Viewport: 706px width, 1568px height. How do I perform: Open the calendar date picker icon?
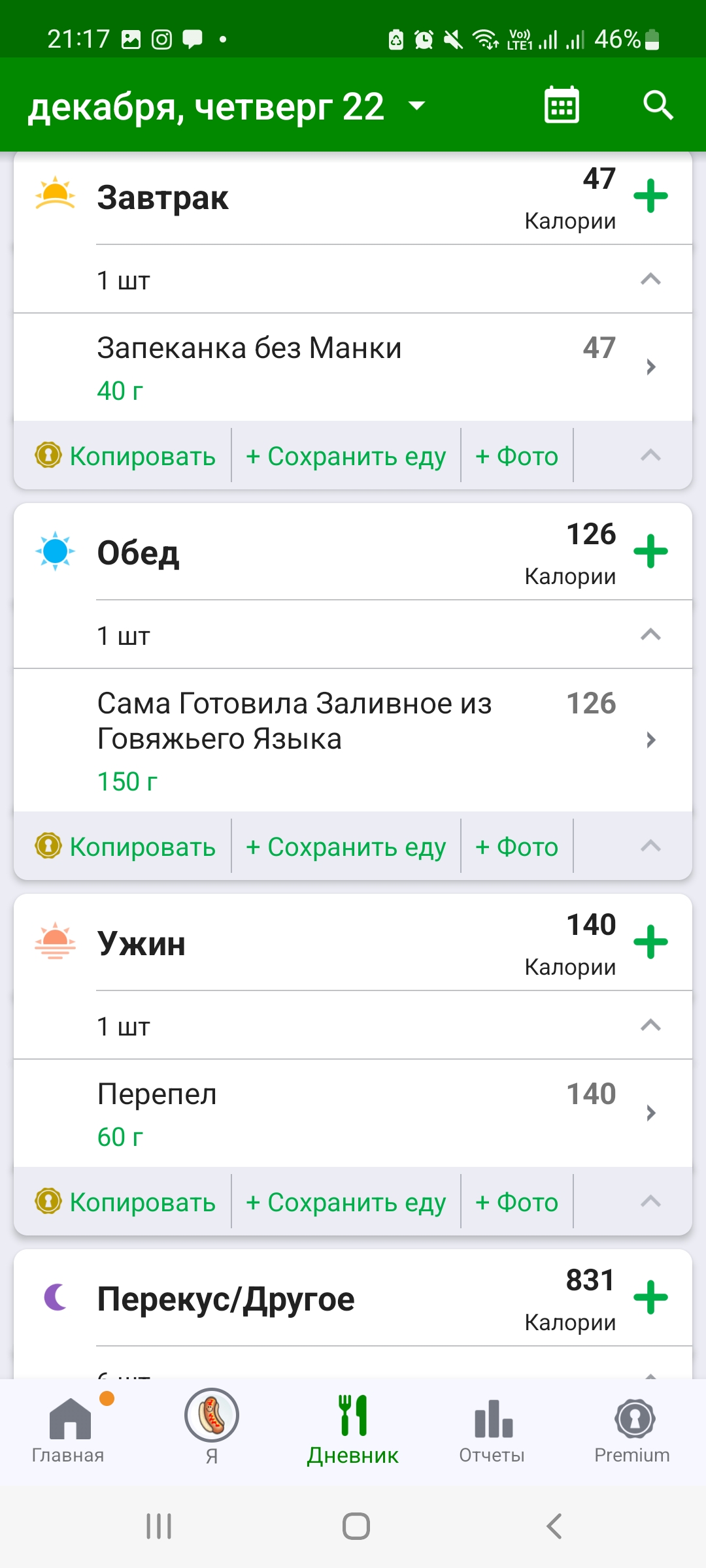tap(562, 105)
